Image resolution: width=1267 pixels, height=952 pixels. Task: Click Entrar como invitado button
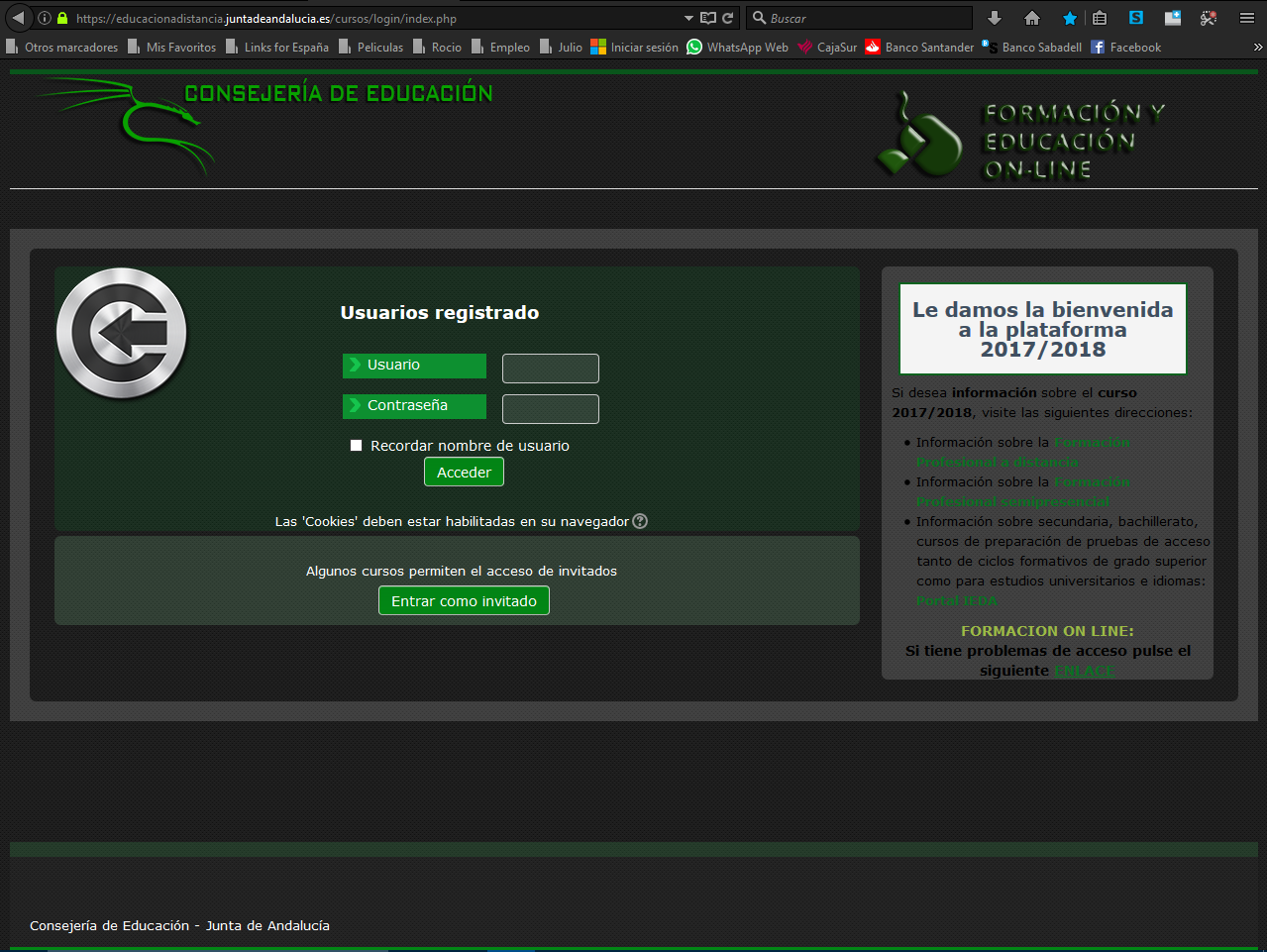464,601
